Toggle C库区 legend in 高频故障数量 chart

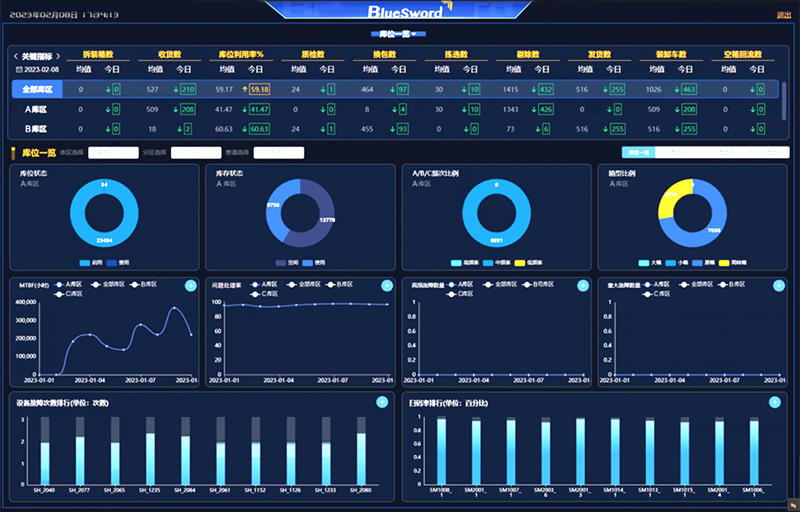(x=460, y=294)
